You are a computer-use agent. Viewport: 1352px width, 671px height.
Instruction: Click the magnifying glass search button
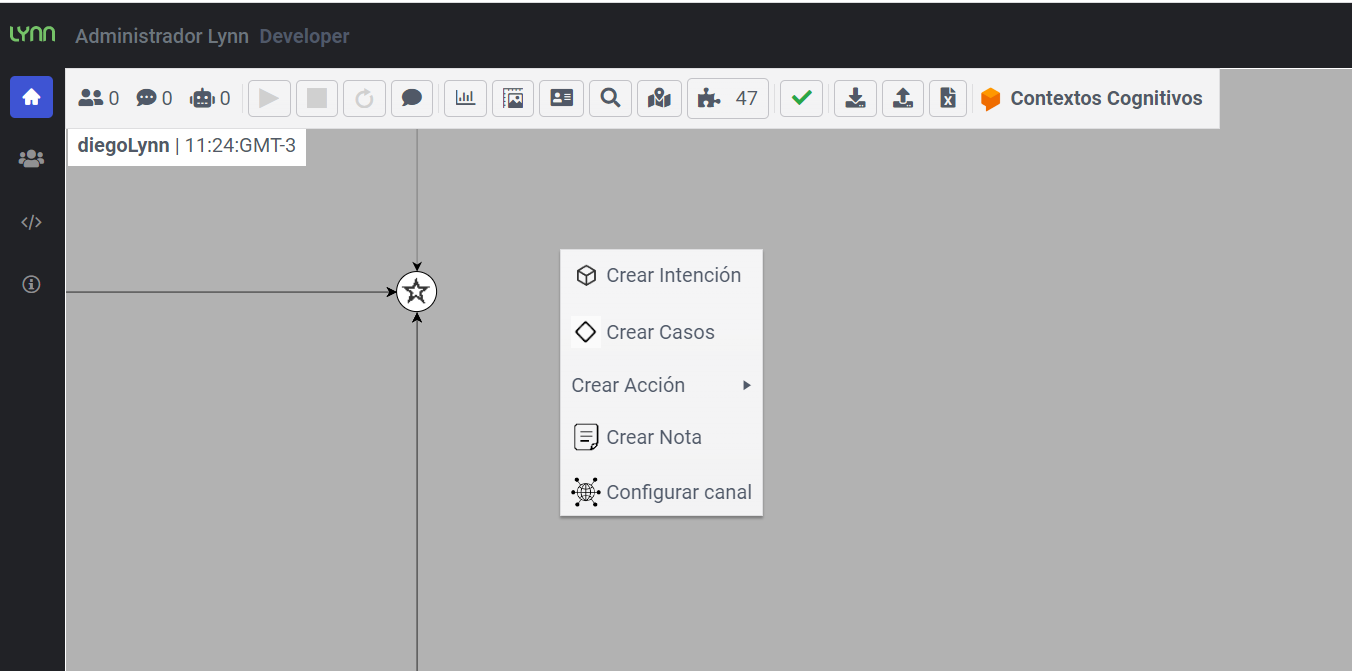[x=610, y=98]
